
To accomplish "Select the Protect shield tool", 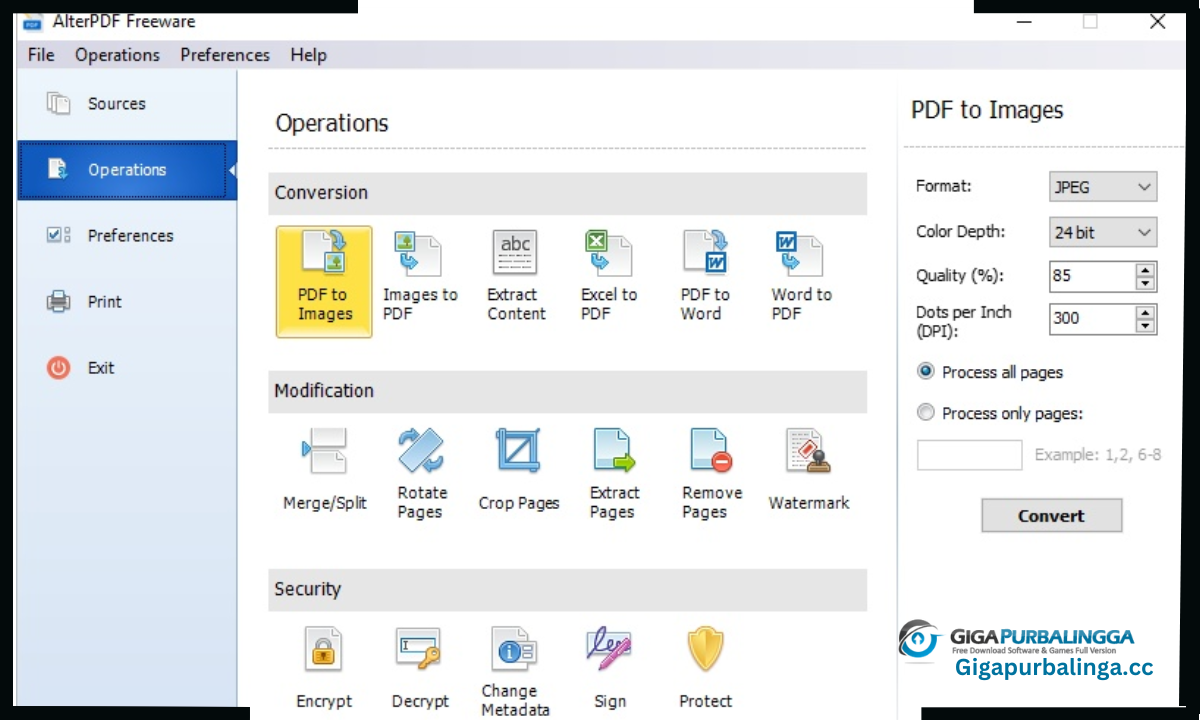I will [705, 668].
